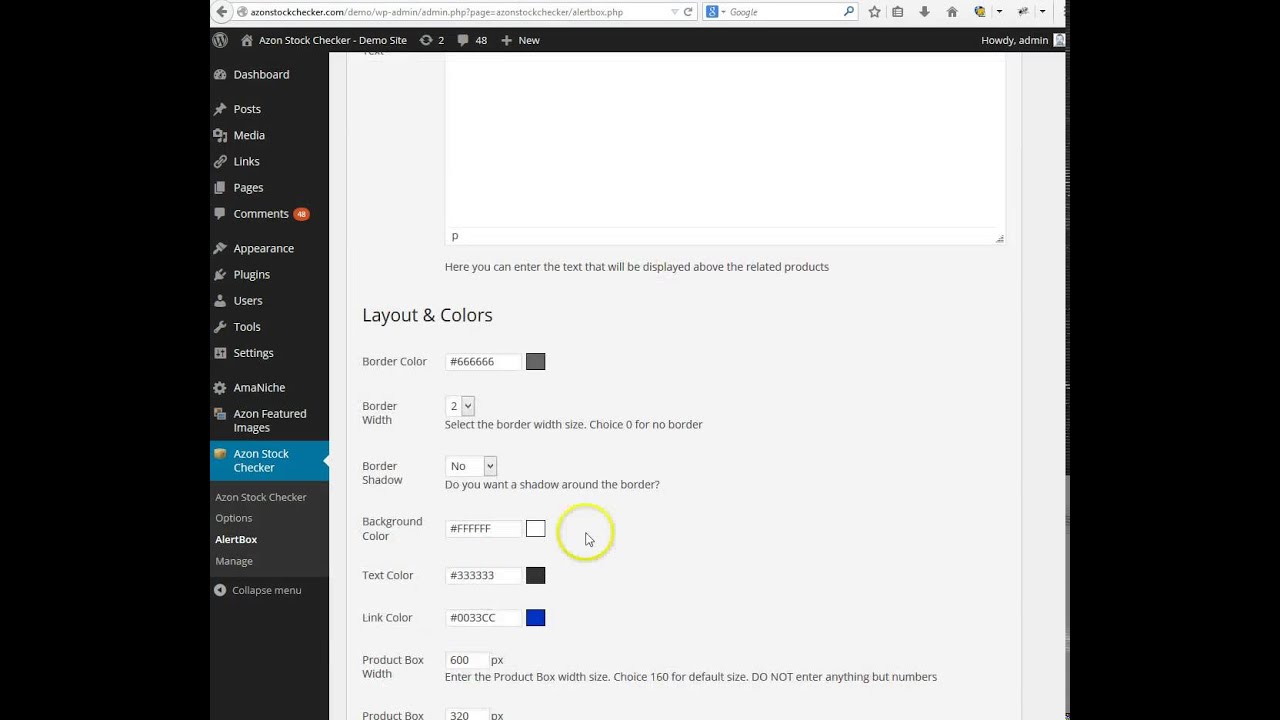Viewport: 1280px width, 720px height.
Task: Reload the page with the refresh icon
Action: 688,12
